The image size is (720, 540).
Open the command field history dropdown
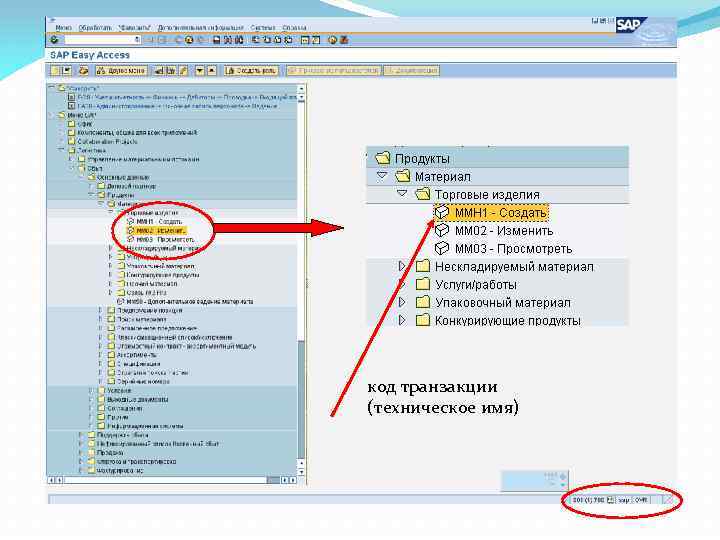(x=137, y=40)
